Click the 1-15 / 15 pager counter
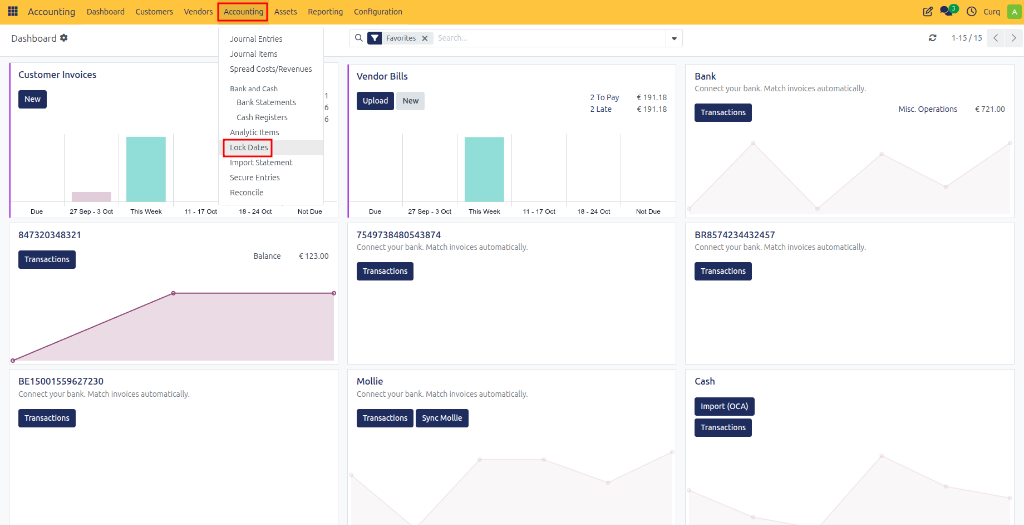1024x525 pixels. tap(967, 39)
